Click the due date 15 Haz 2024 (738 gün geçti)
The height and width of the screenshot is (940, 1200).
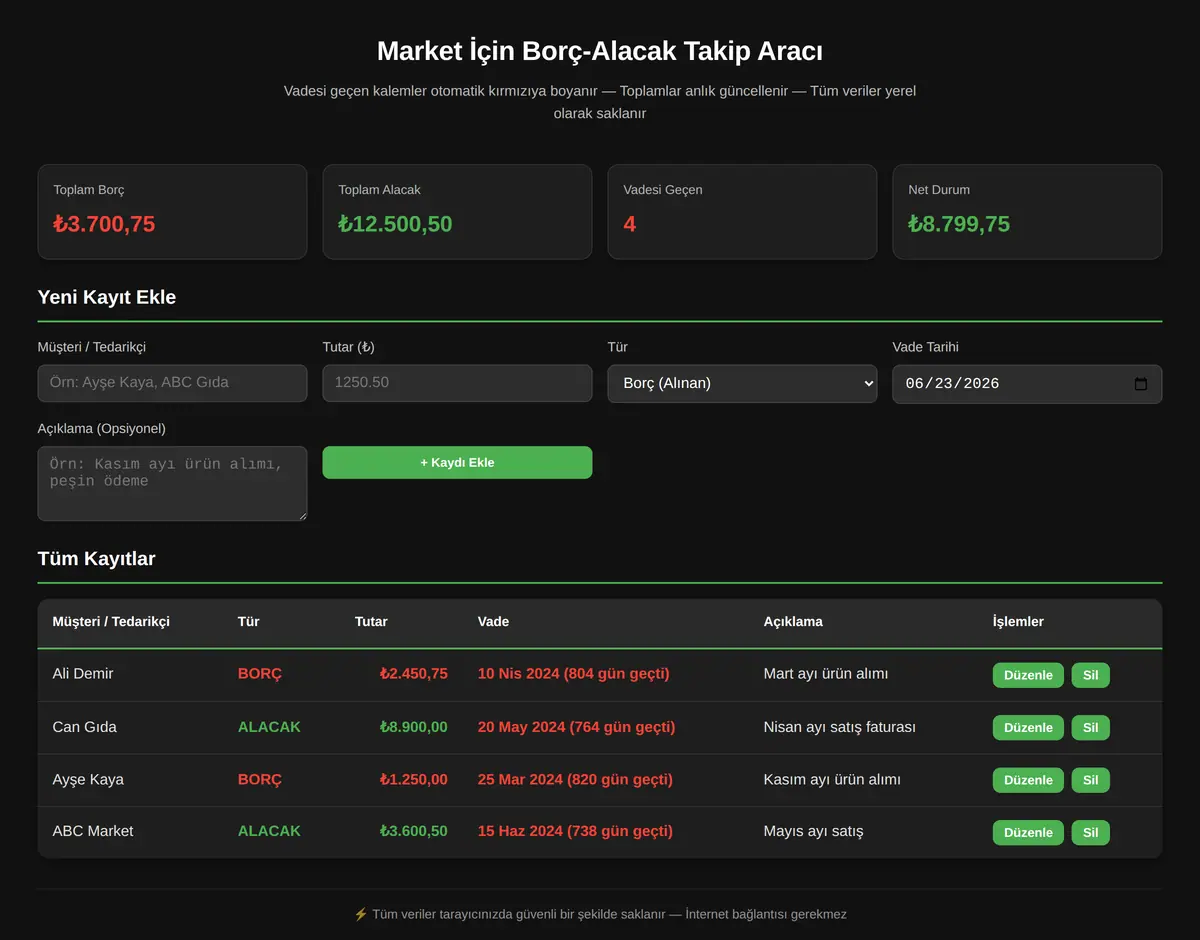(575, 831)
